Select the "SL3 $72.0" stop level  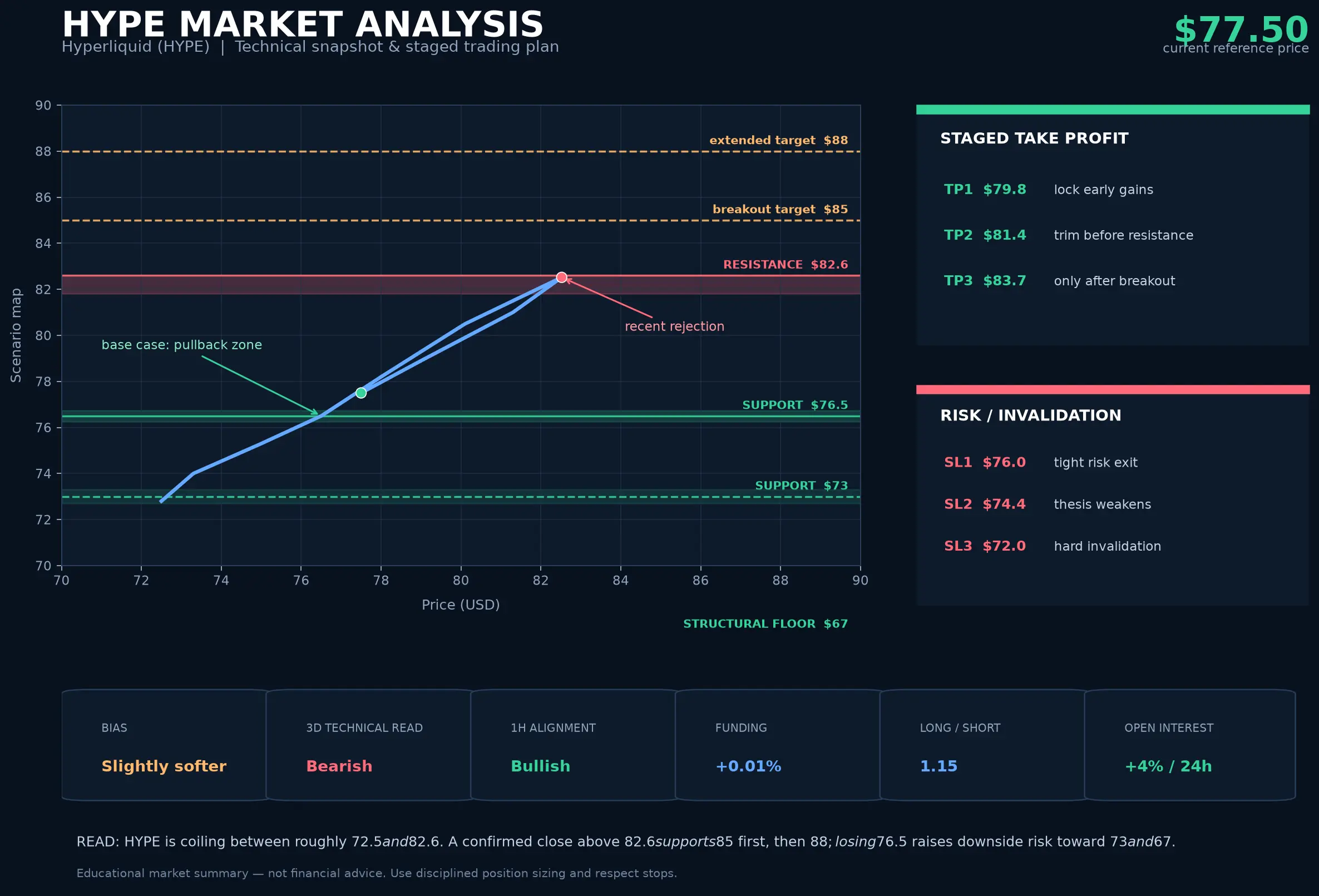tap(985, 547)
